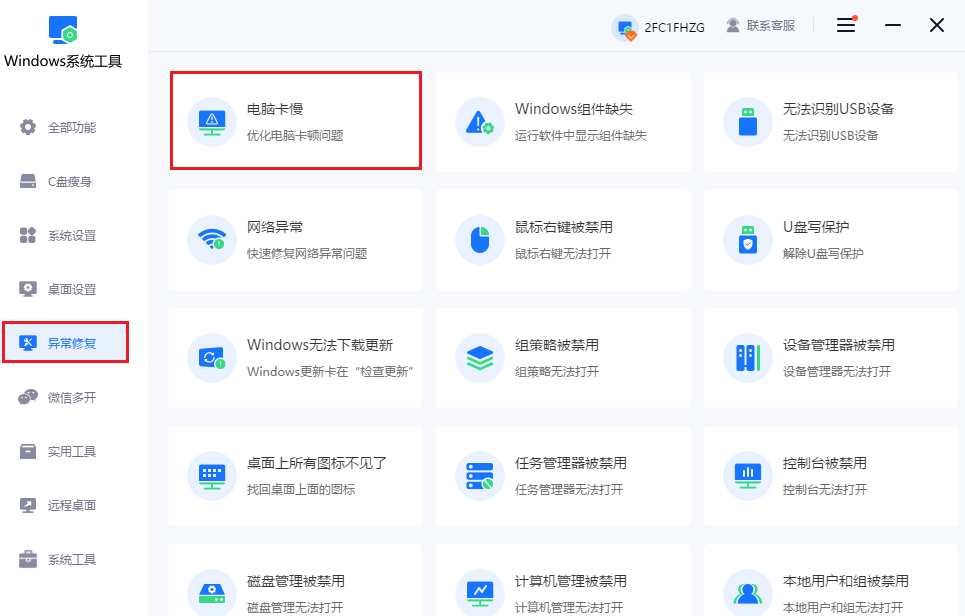
Task: Click the Windows组件缺失 alert icon
Action: (479, 122)
